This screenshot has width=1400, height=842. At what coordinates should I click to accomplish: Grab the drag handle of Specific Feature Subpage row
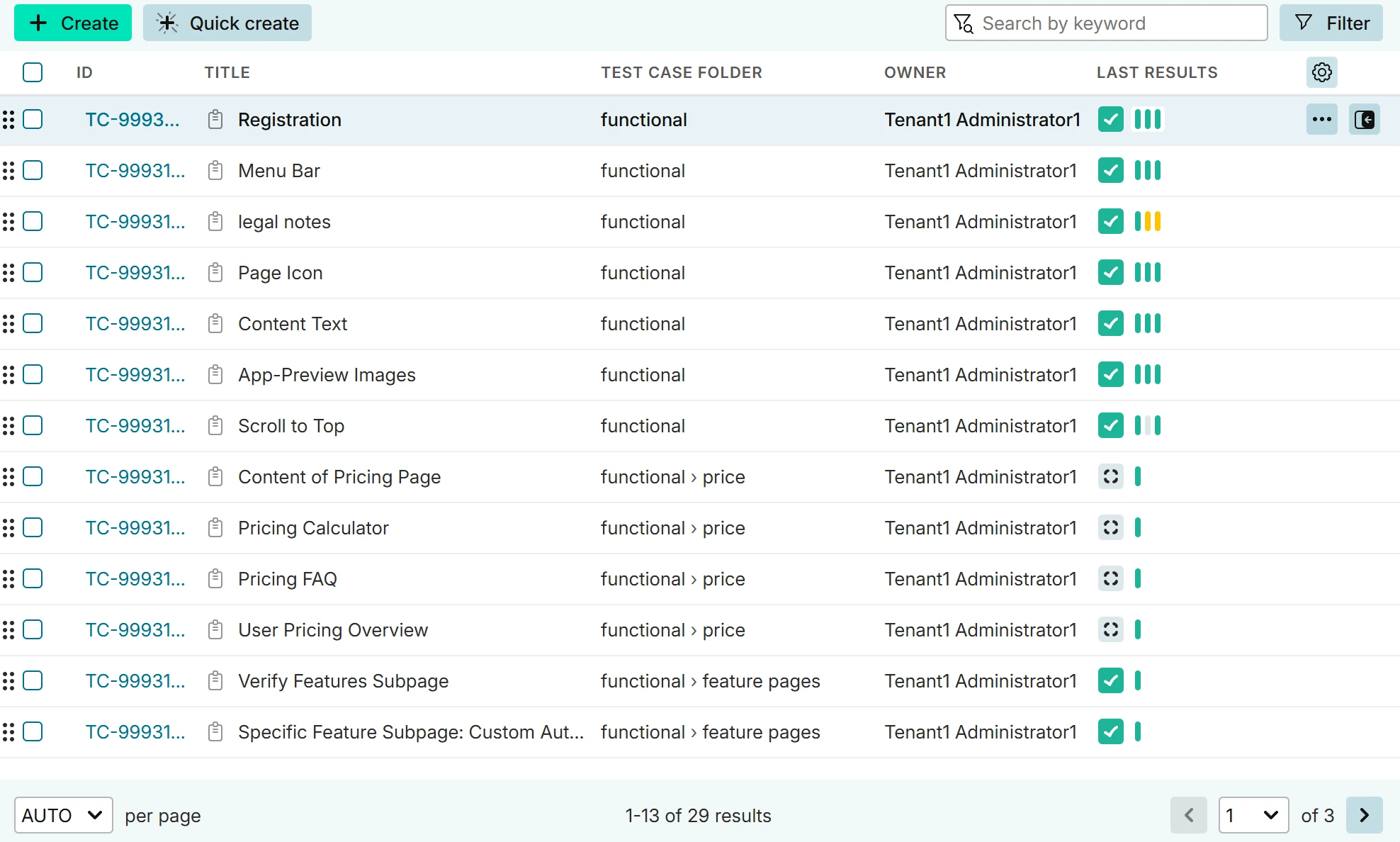9,732
